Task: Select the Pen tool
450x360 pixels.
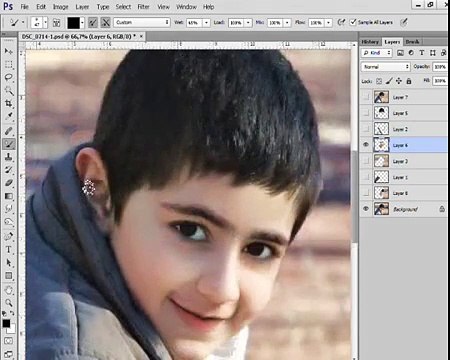Action: click(x=9, y=236)
